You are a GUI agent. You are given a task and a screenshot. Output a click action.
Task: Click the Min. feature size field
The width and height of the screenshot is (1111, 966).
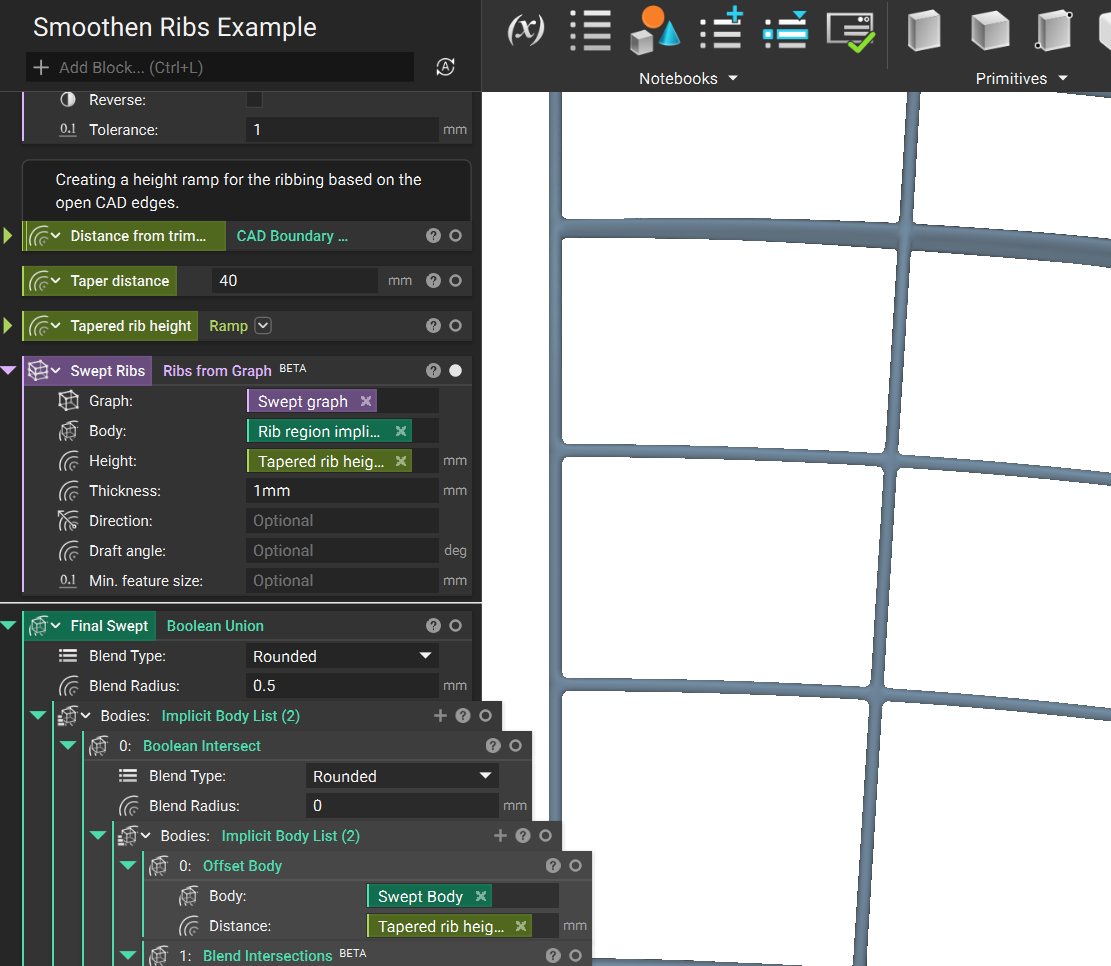pyautogui.click(x=342, y=580)
